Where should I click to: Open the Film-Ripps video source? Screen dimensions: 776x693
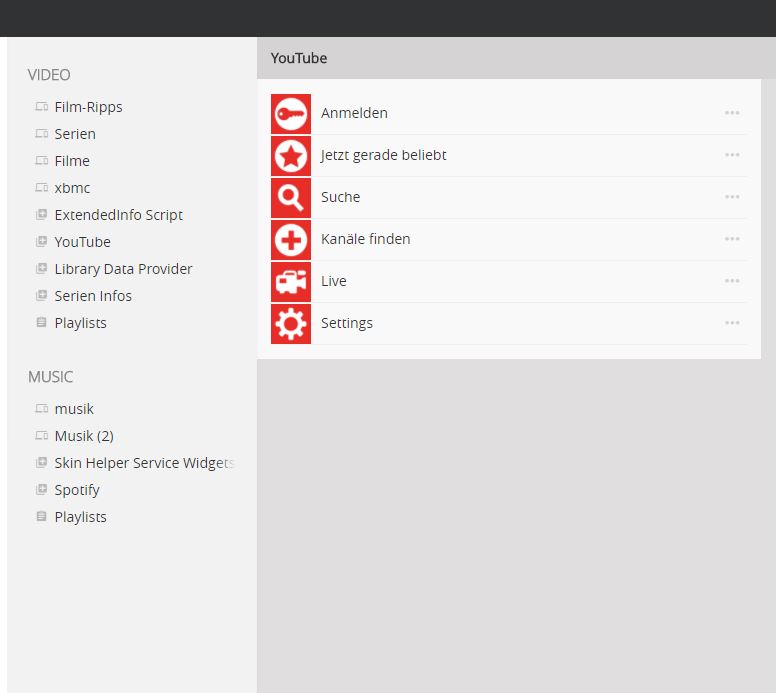point(89,107)
